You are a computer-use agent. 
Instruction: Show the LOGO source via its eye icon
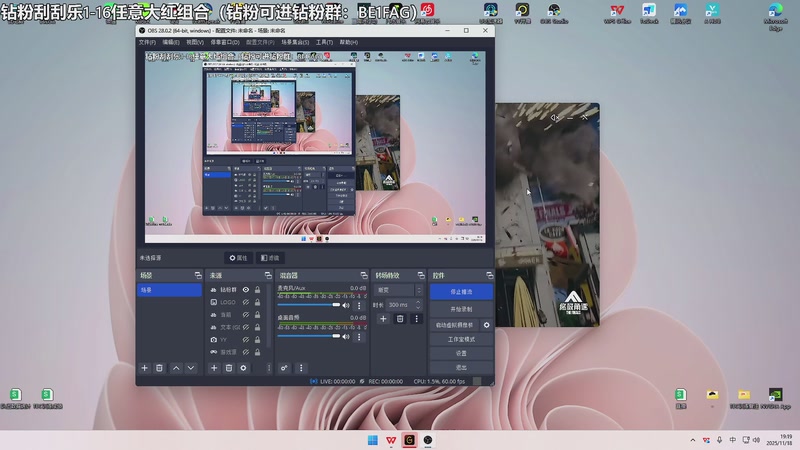(x=246, y=302)
